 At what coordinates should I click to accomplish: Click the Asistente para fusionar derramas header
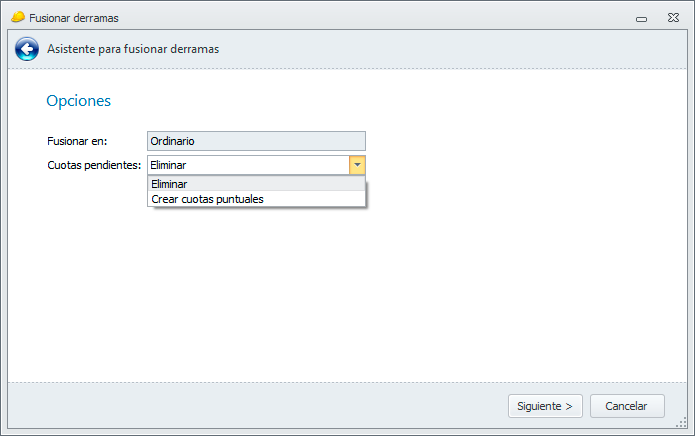click(x=133, y=49)
